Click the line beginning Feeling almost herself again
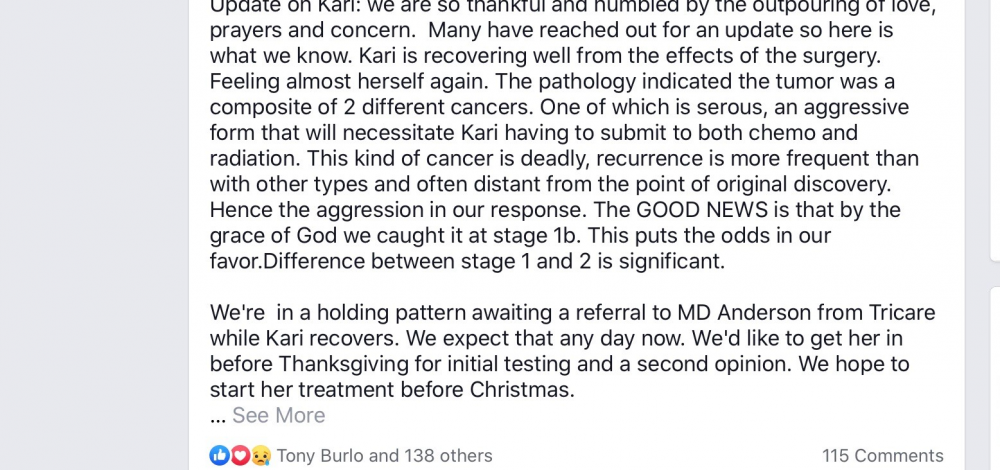 (552, 82)
